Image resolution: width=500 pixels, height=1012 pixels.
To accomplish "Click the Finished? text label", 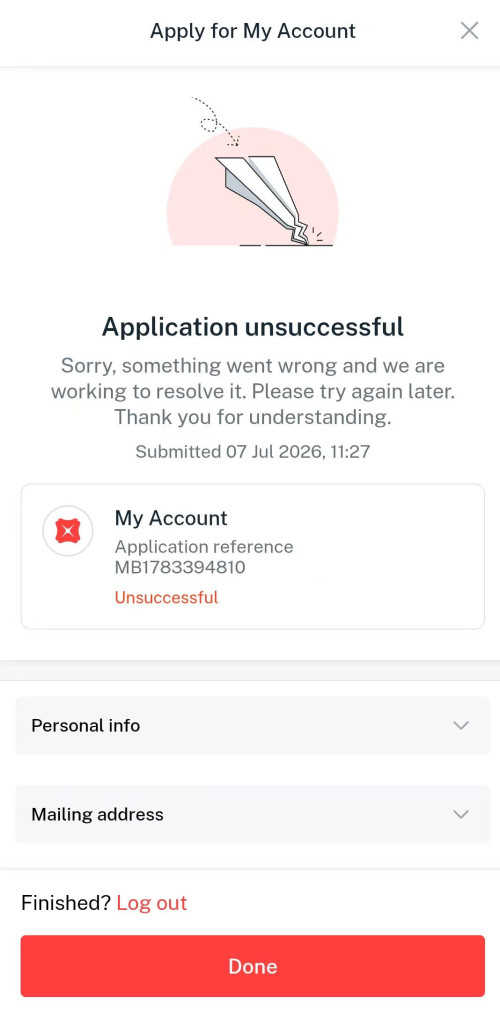I will click(66, 903).
